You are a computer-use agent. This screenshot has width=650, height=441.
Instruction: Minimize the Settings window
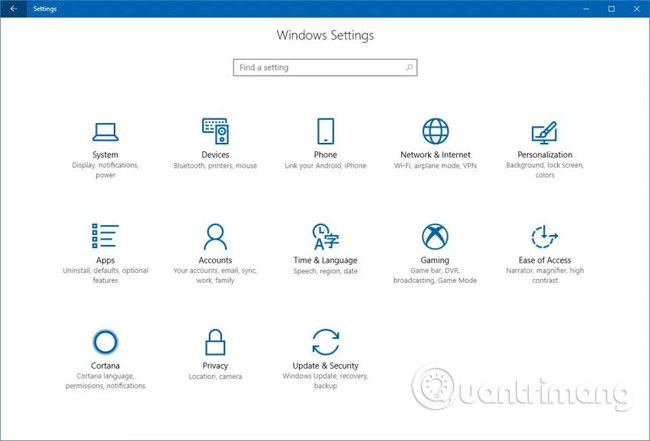586,9
